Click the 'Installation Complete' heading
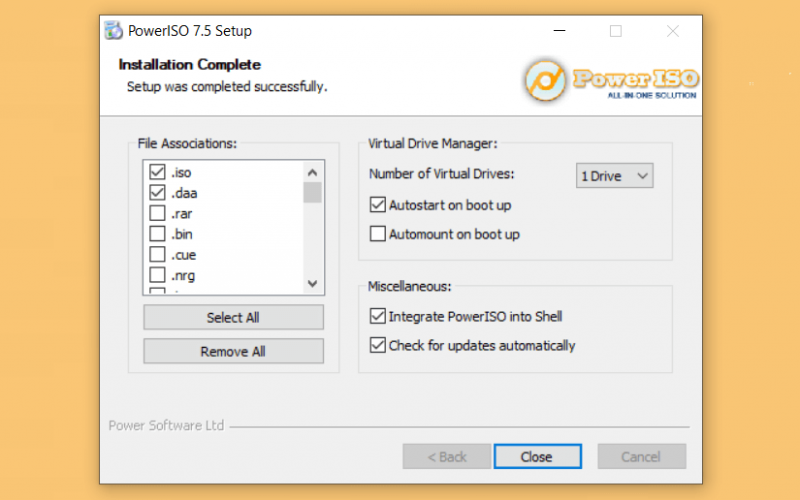The height and width of the screenshot is (500, 800). coord(190,65)
